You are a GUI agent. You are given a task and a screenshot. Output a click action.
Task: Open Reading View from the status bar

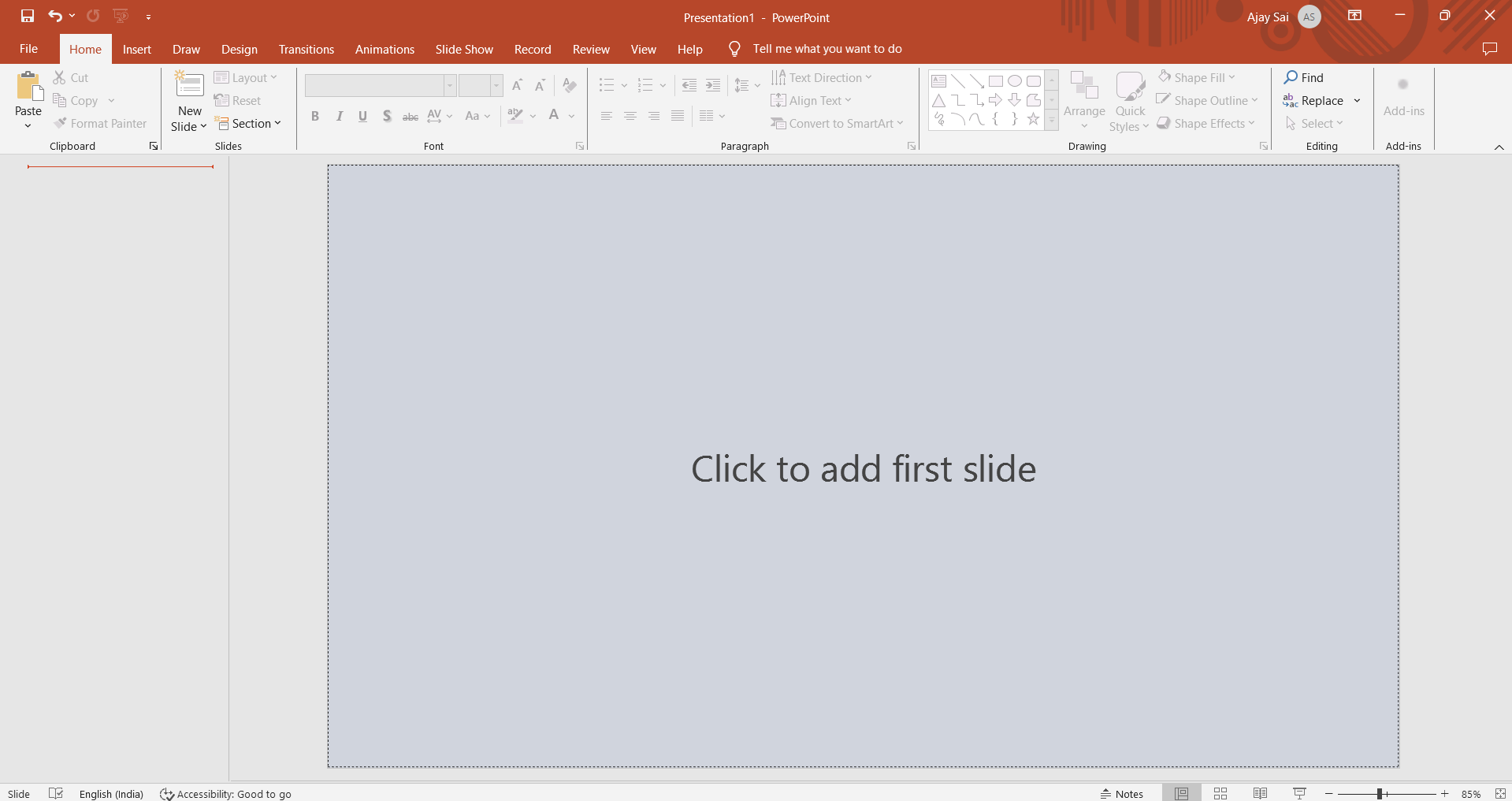coord(1260,793)
